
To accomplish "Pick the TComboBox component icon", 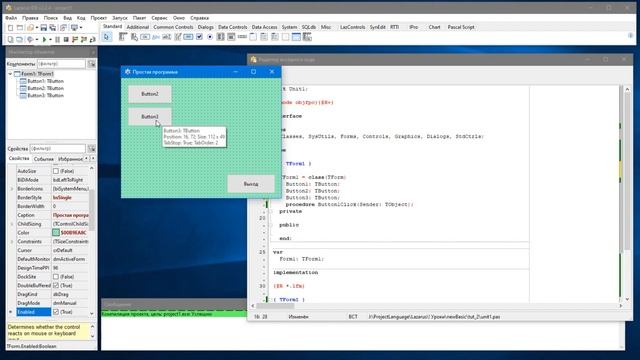I will click(x=231, y=37).
